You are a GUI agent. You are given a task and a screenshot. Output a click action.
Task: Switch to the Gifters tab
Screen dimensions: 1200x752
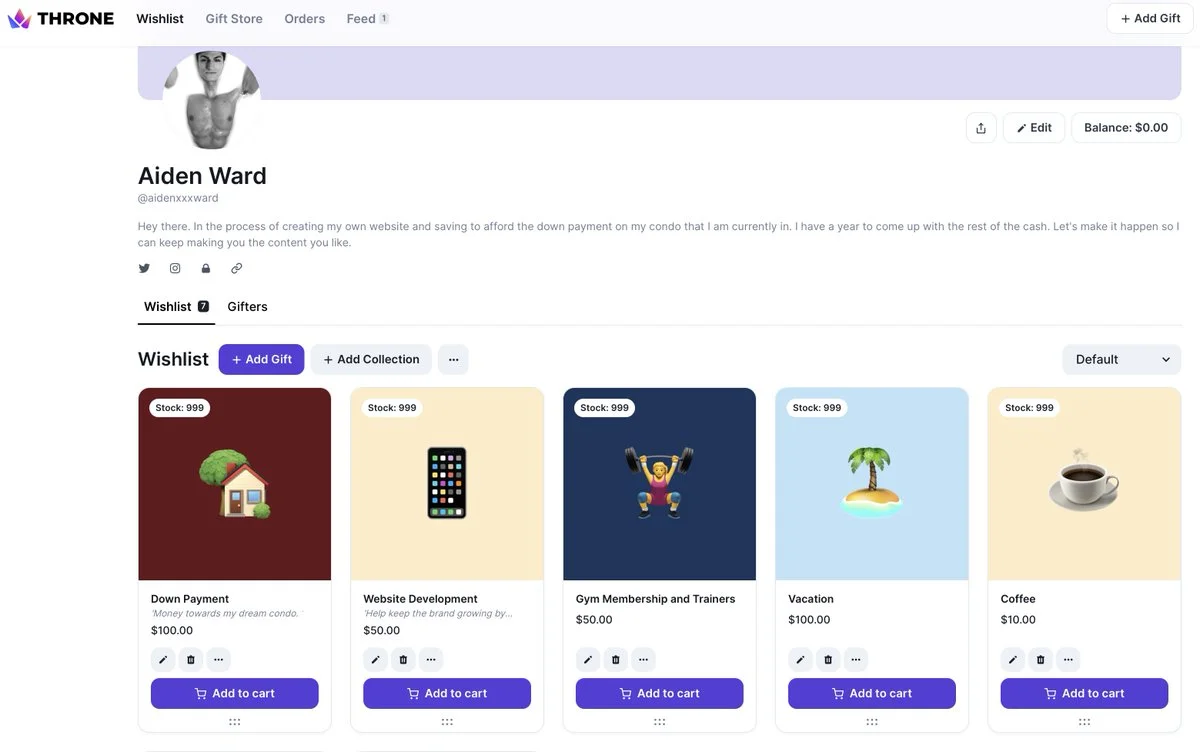[x=247, y=306]
